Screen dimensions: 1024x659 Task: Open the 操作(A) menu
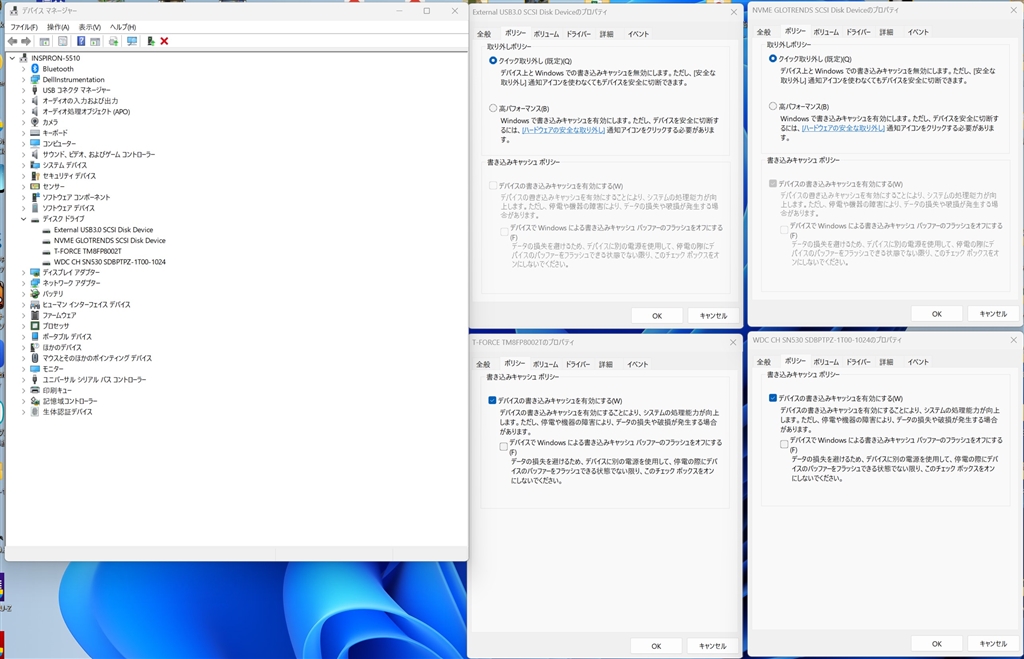[x=58, y=27]
